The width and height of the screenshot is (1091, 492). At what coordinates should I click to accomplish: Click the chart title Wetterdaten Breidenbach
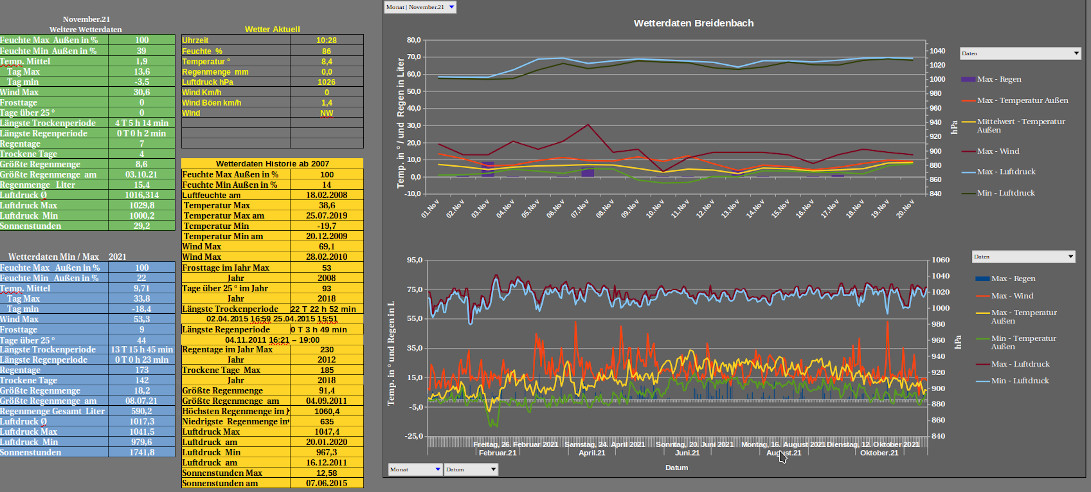[x=693, y=23]
